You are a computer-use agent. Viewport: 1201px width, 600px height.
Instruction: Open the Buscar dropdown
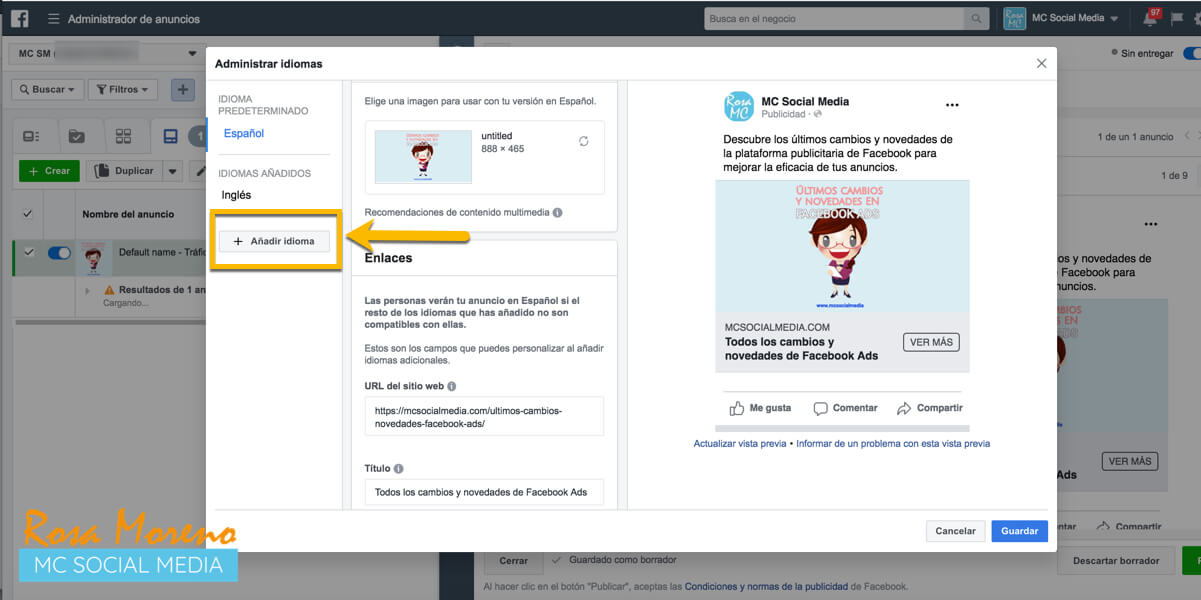(x=47, y=89)
